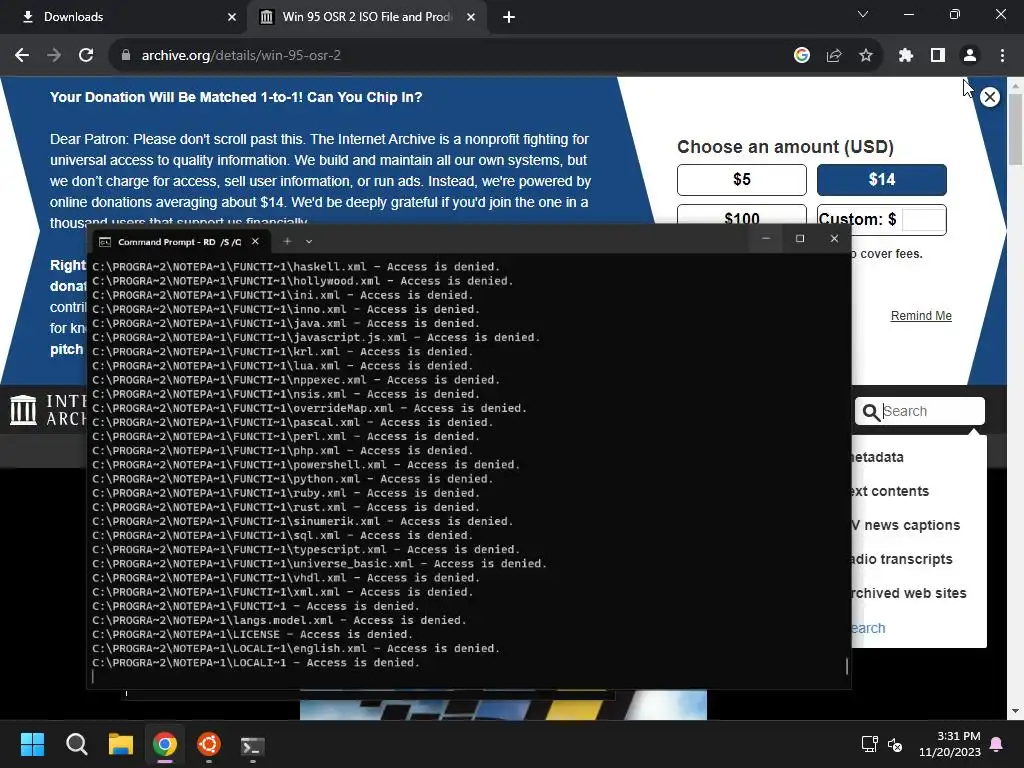The width and height of the screenshot is (1024, 768).
Task: Select radio transcripts search option
Action: (901, 559)
